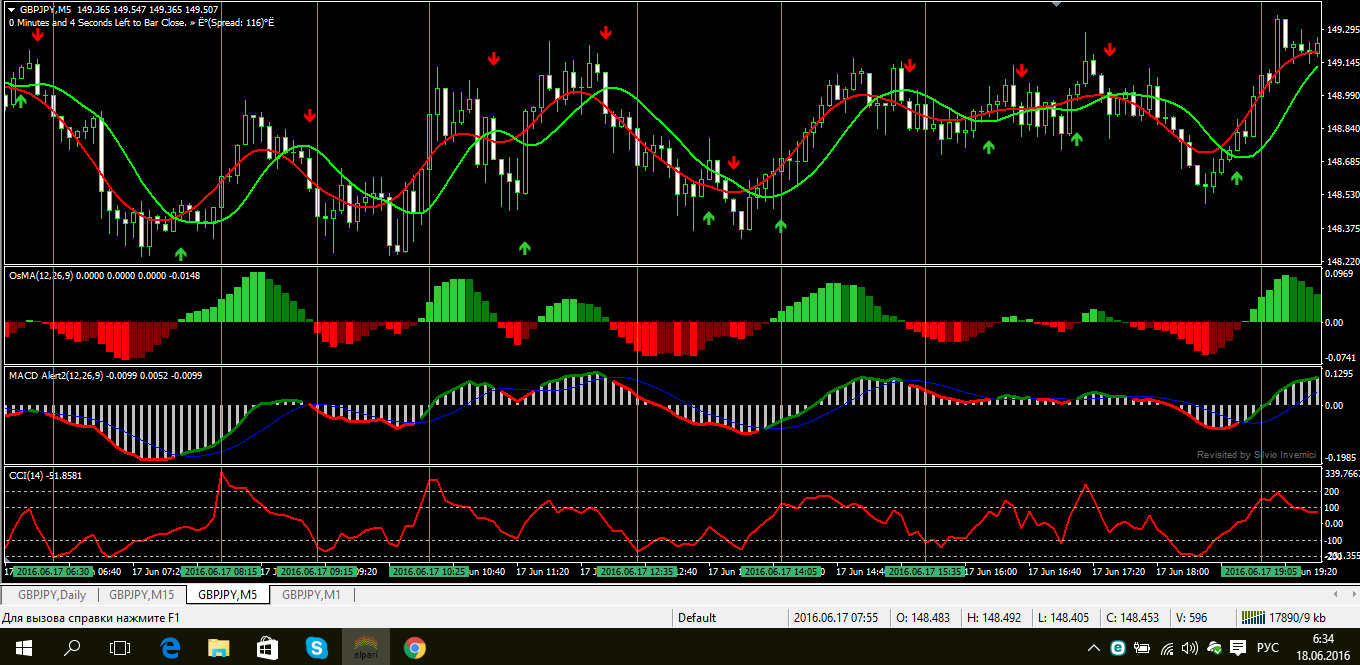1360x665 pixels.
Task: Launch Skype from the taskbar
Action: click(317, 648)
